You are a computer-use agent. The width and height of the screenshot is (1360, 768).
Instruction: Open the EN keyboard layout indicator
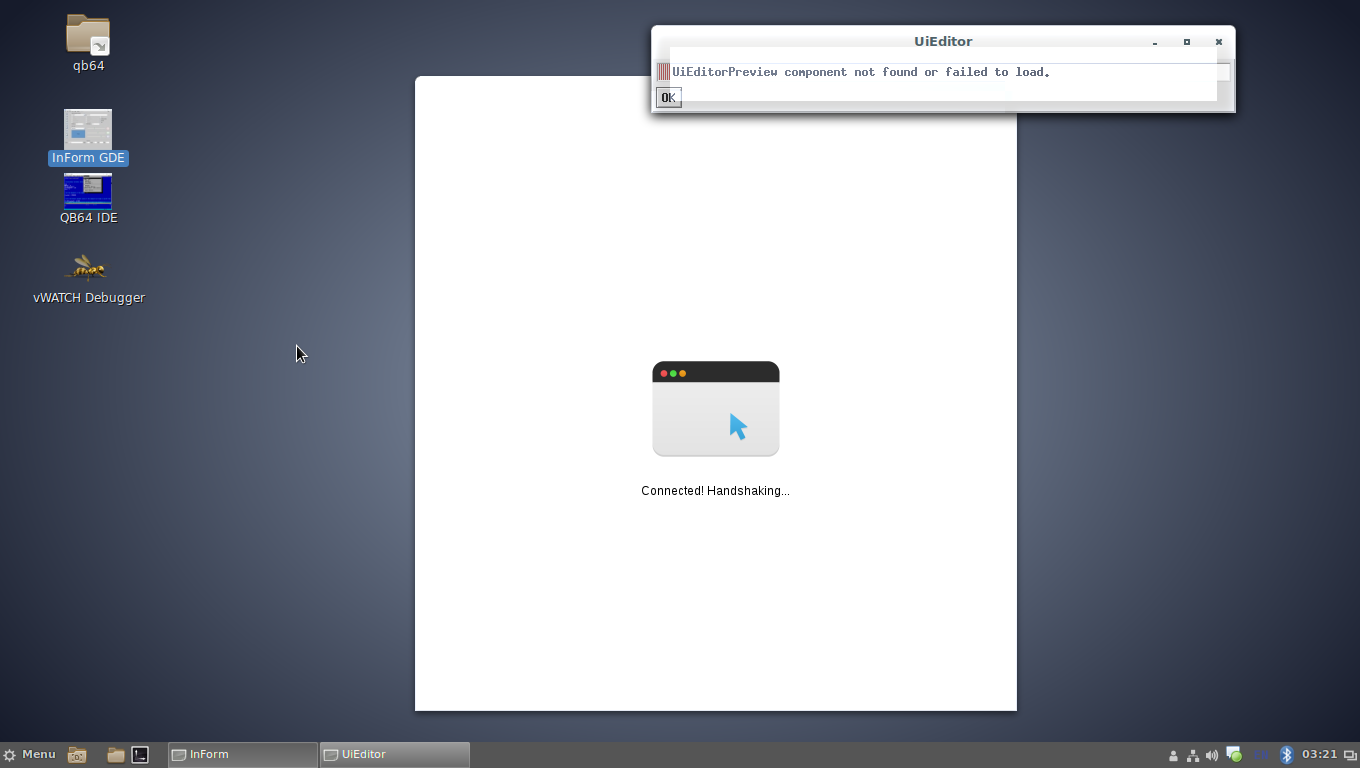pos(1261,755)
